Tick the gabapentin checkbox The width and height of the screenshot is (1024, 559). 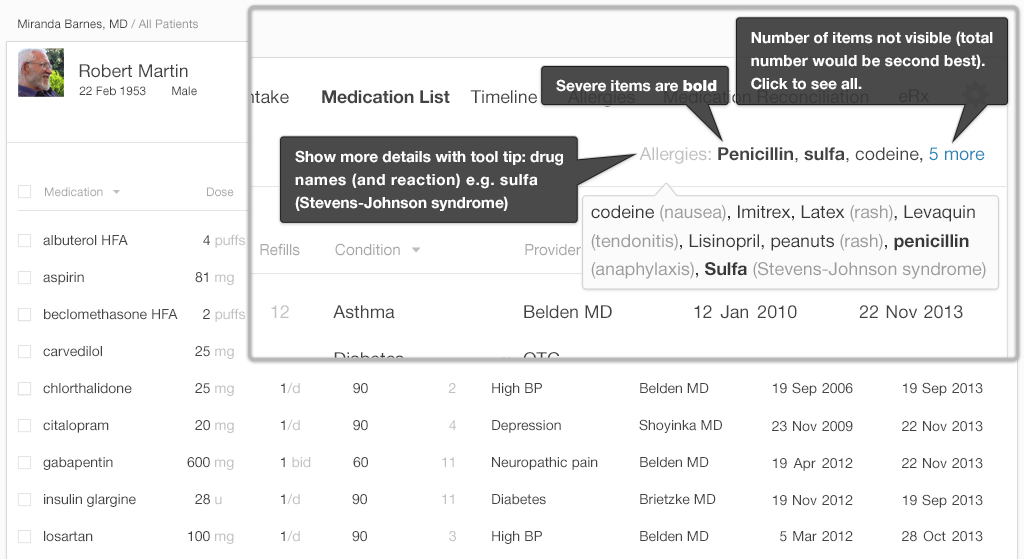(25, 463)
